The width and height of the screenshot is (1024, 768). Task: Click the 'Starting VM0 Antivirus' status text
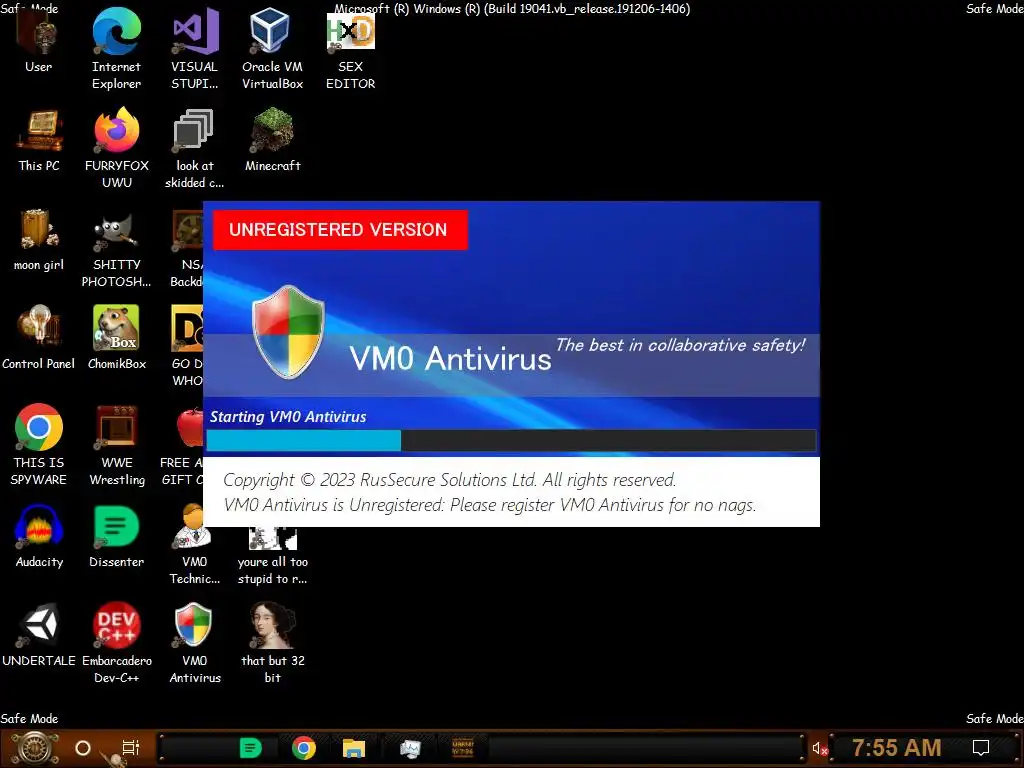point(288,417)
